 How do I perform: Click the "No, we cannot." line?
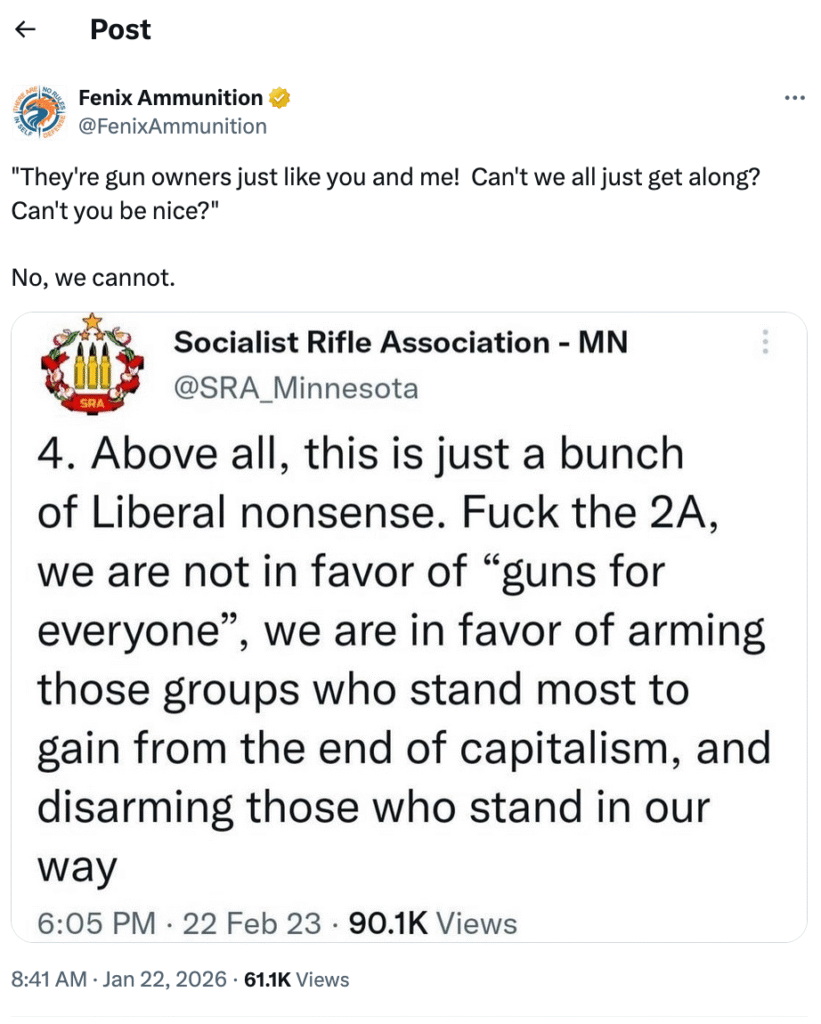(94, 277)
